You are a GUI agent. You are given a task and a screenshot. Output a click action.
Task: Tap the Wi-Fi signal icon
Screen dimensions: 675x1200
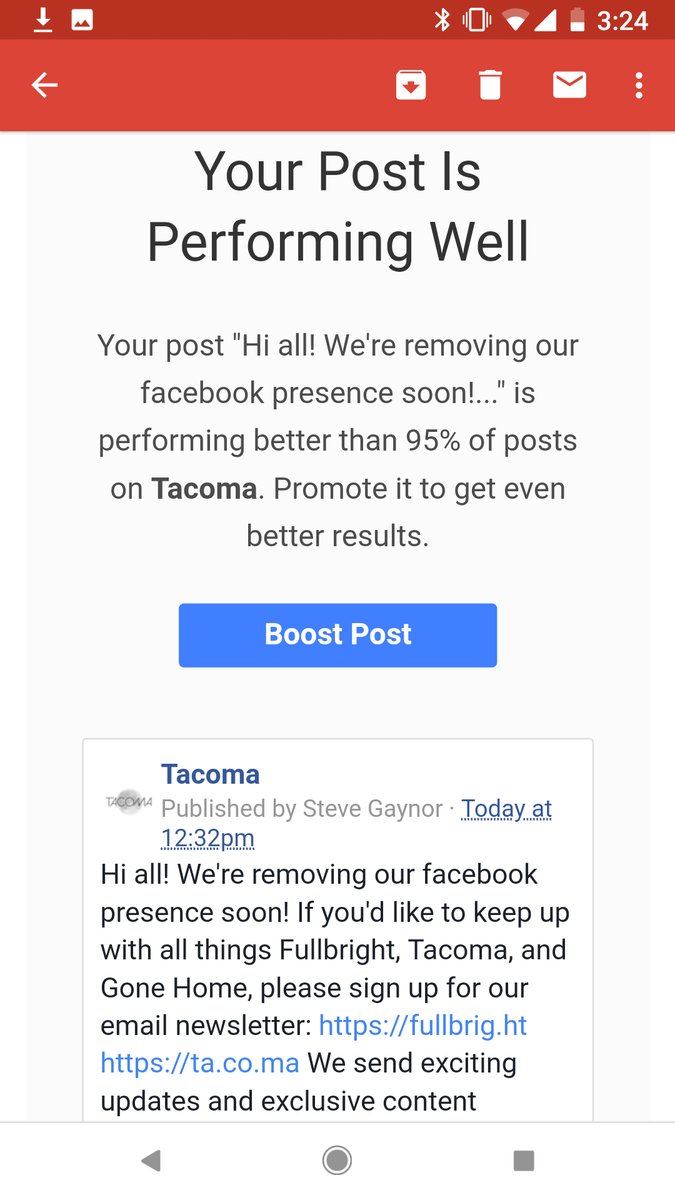[514, 20]
